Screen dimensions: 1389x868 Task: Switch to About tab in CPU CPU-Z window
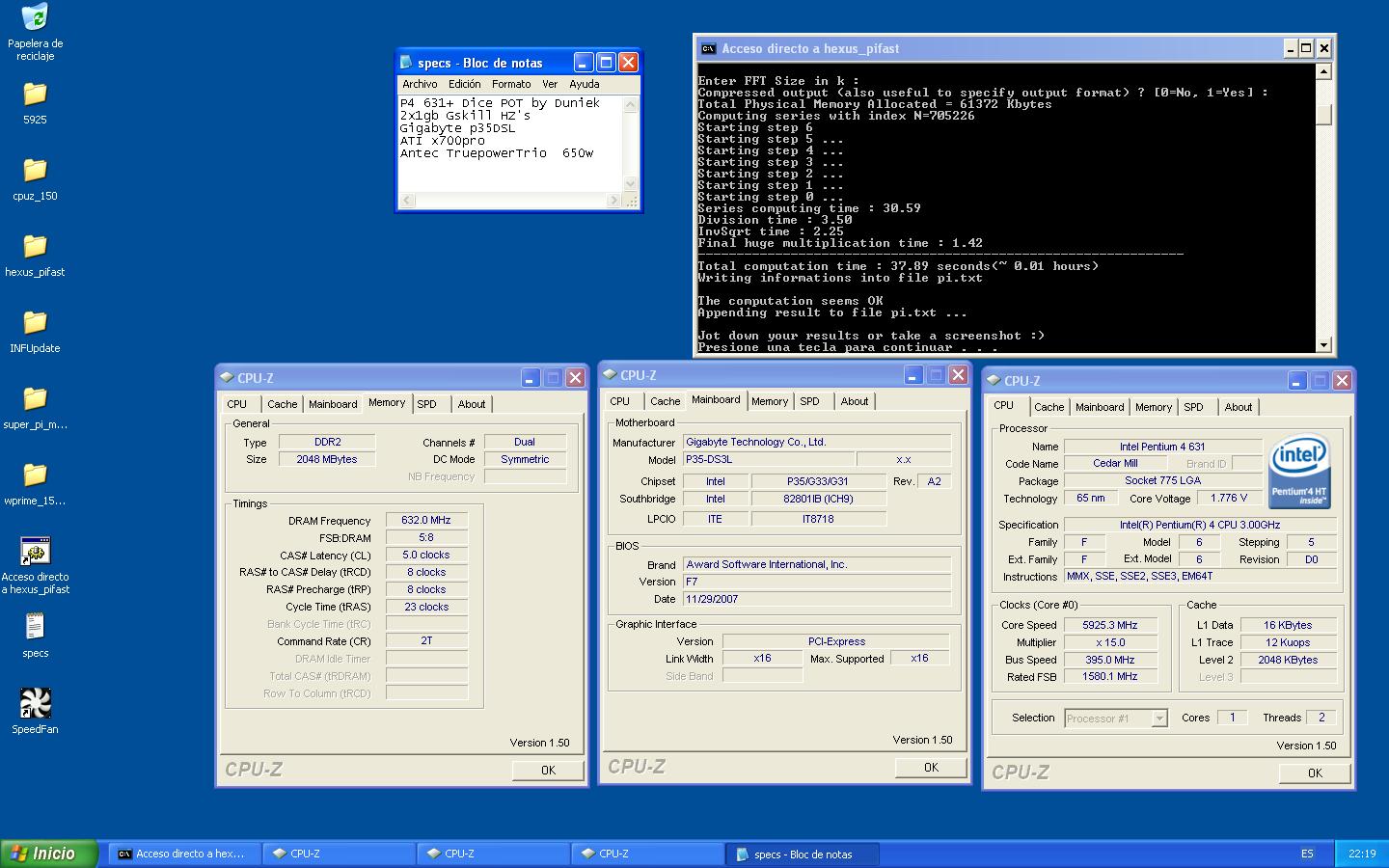click(1239, 407)
